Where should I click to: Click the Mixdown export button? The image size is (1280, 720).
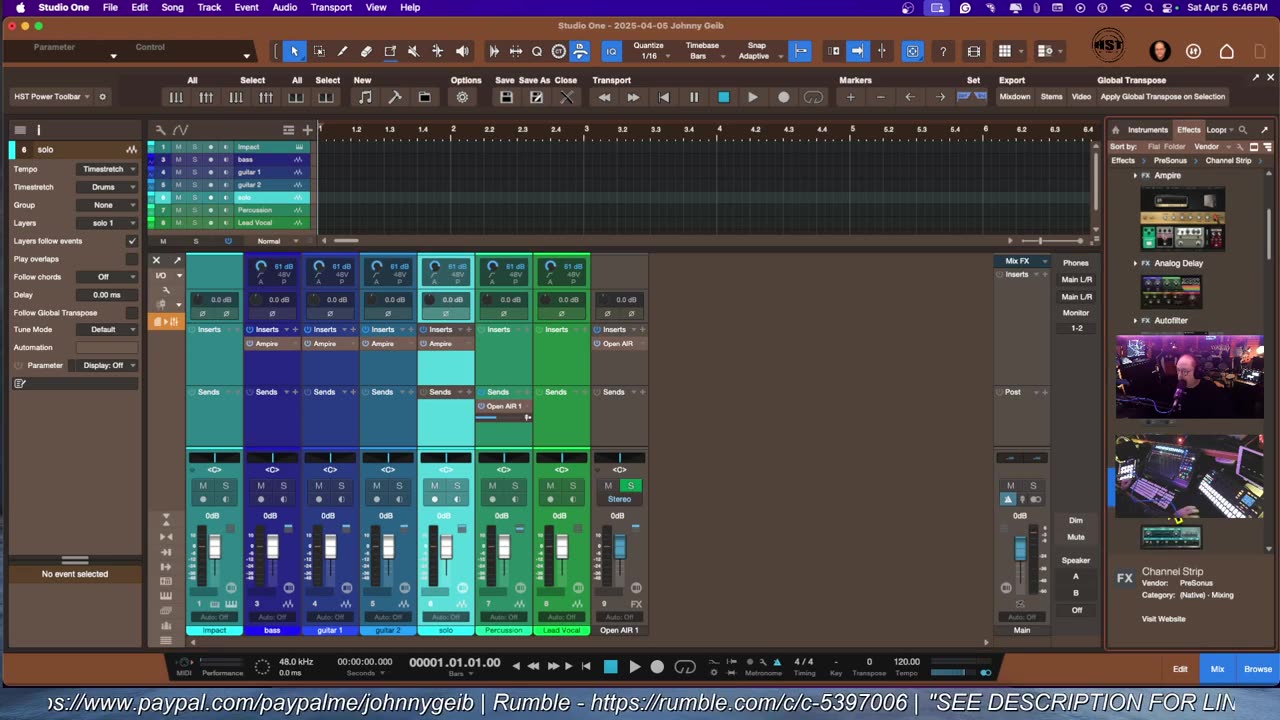click(1015, 97)
